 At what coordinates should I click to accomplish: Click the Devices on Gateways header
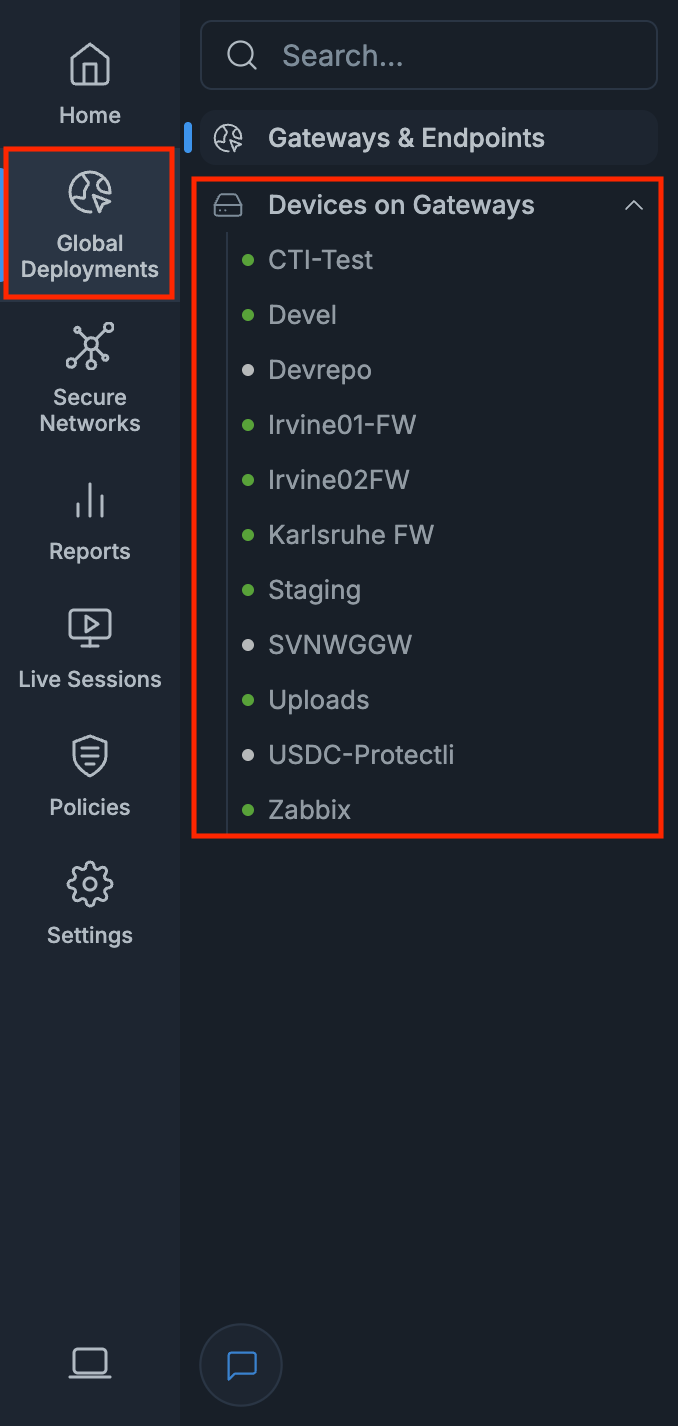tap(401, 205)
